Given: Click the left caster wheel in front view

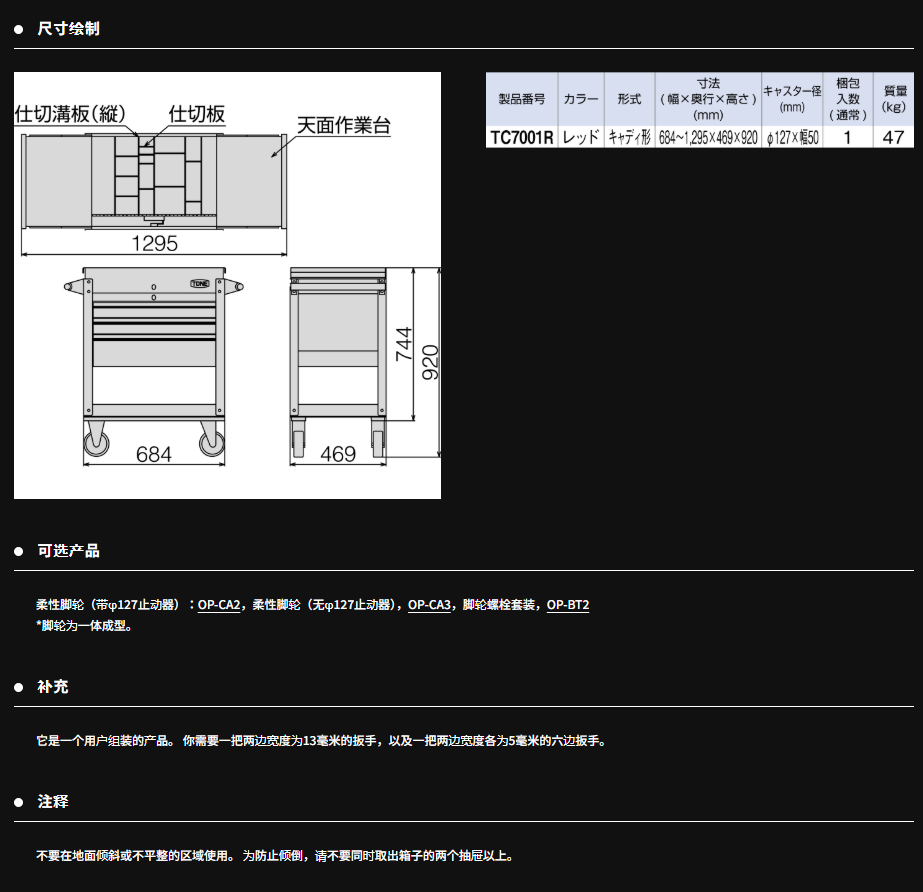Looking at the screenshot, I should coord(98,441).
